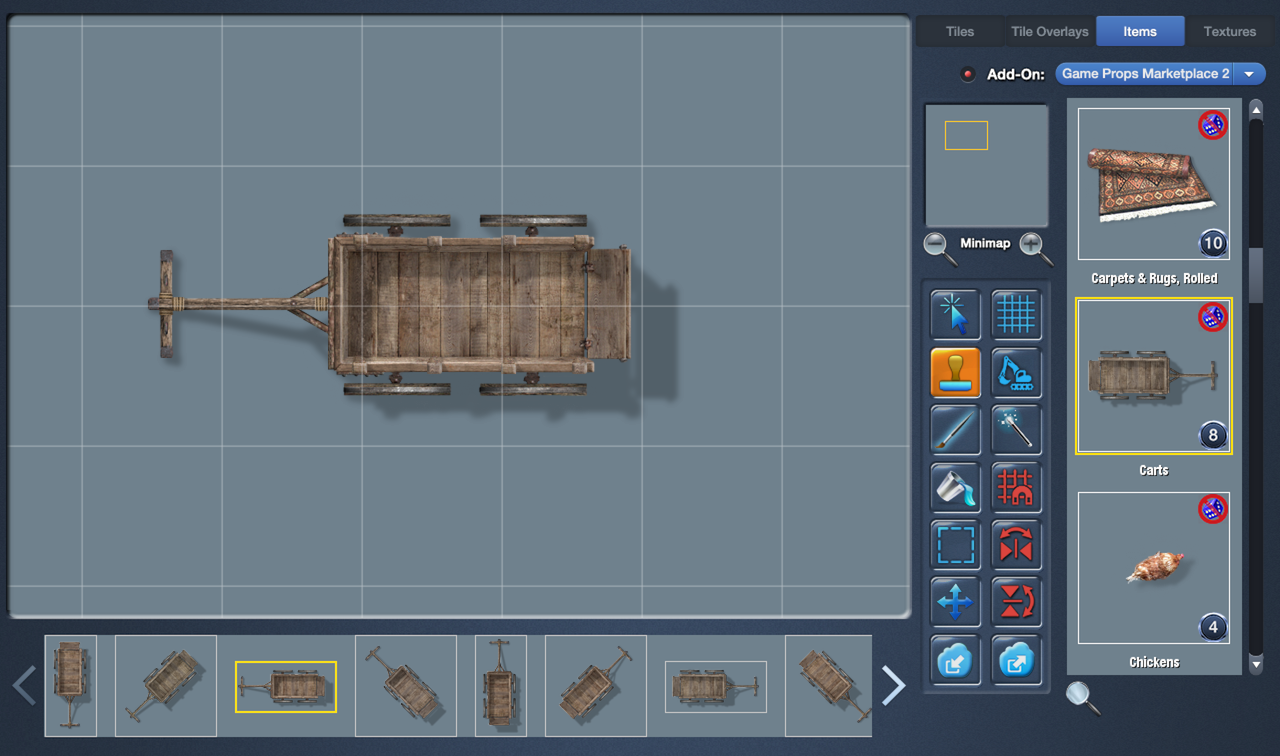
Task: Click the item list scroll down arrow
Action: 1256,664
